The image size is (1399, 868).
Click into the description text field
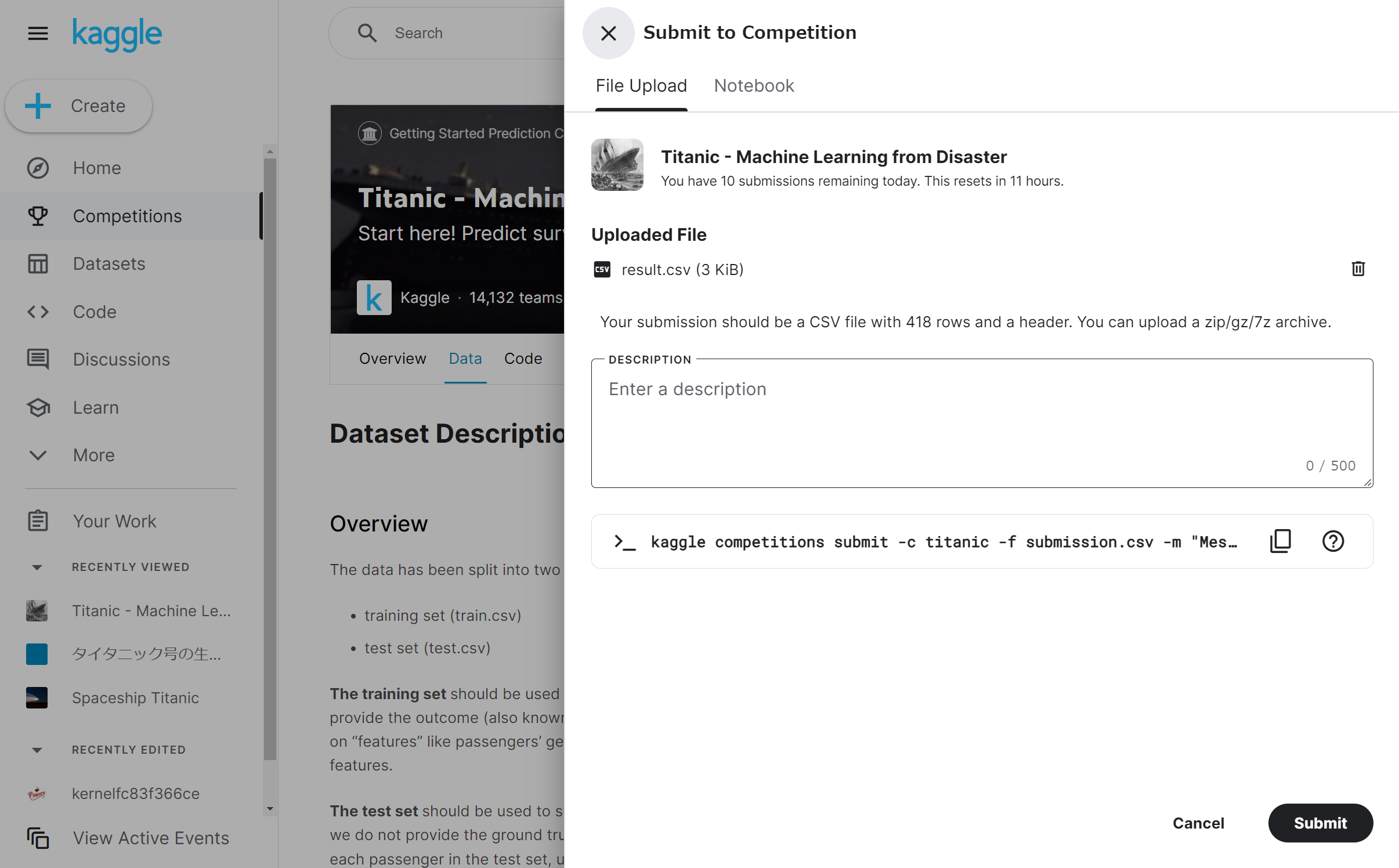point(981,422)
